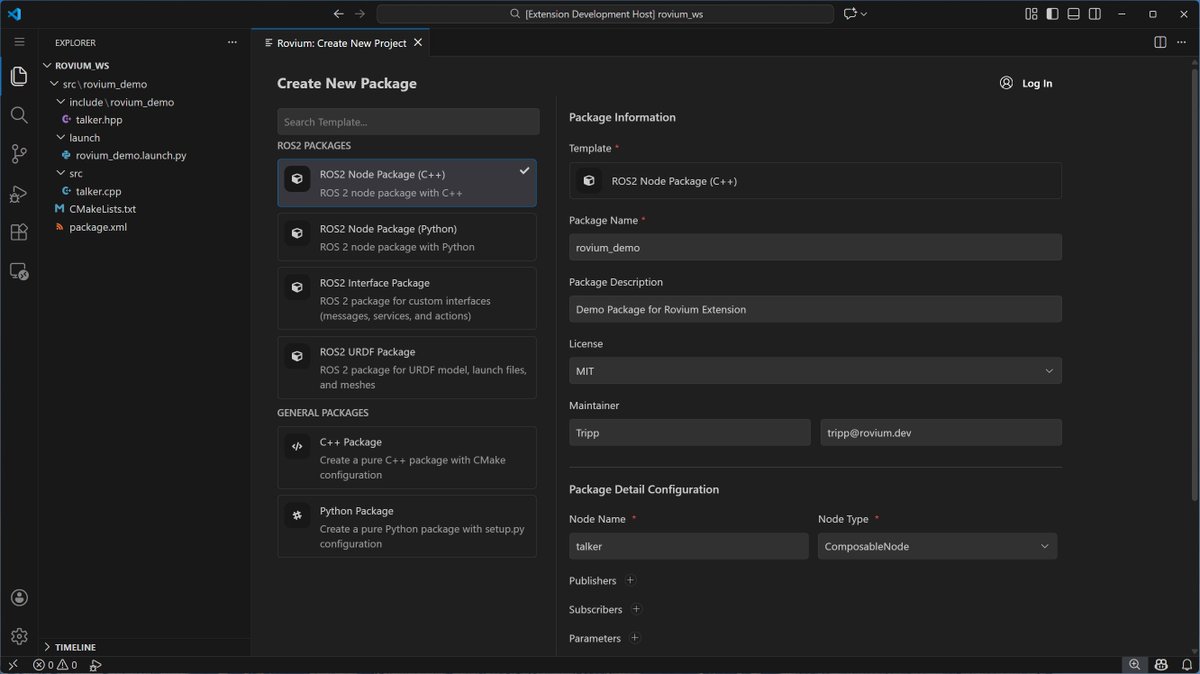Click the zoom magnifier status bar icon

point(1134,665)
